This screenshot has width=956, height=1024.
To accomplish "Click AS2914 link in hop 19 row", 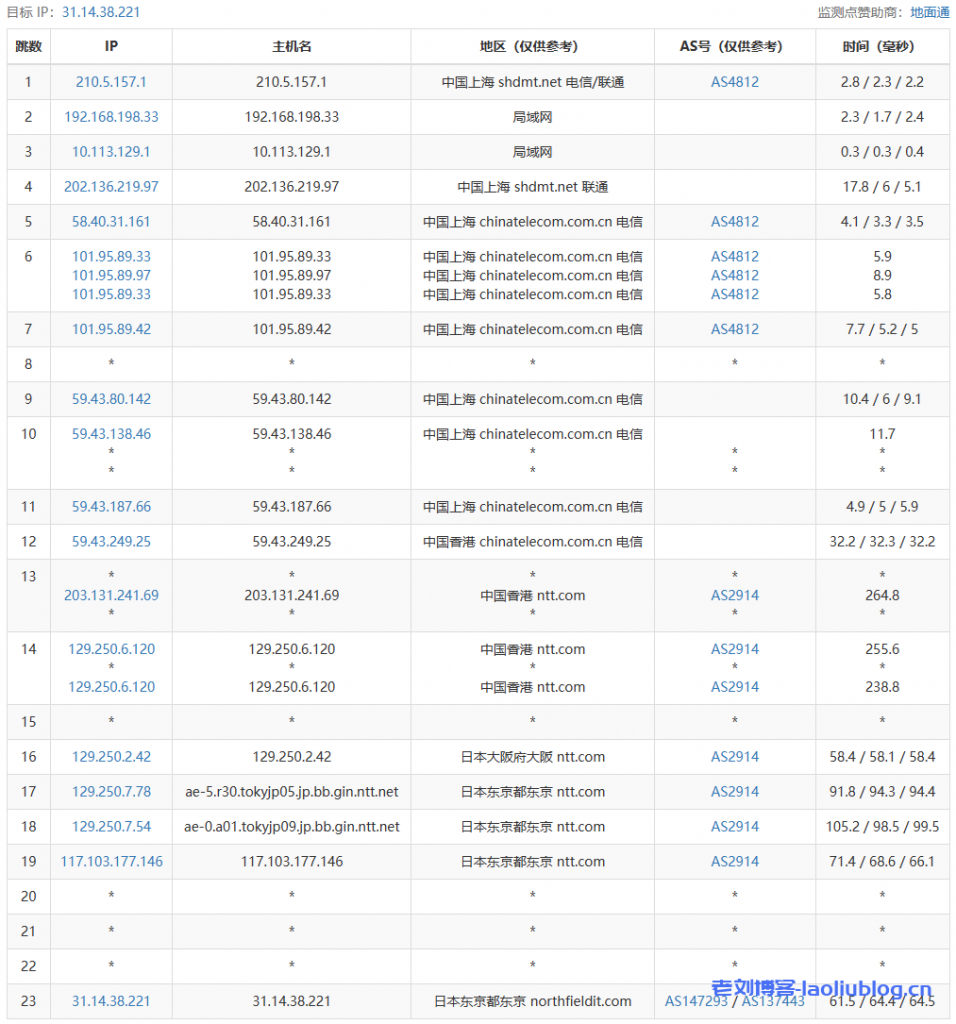I will tap(734, 862).
